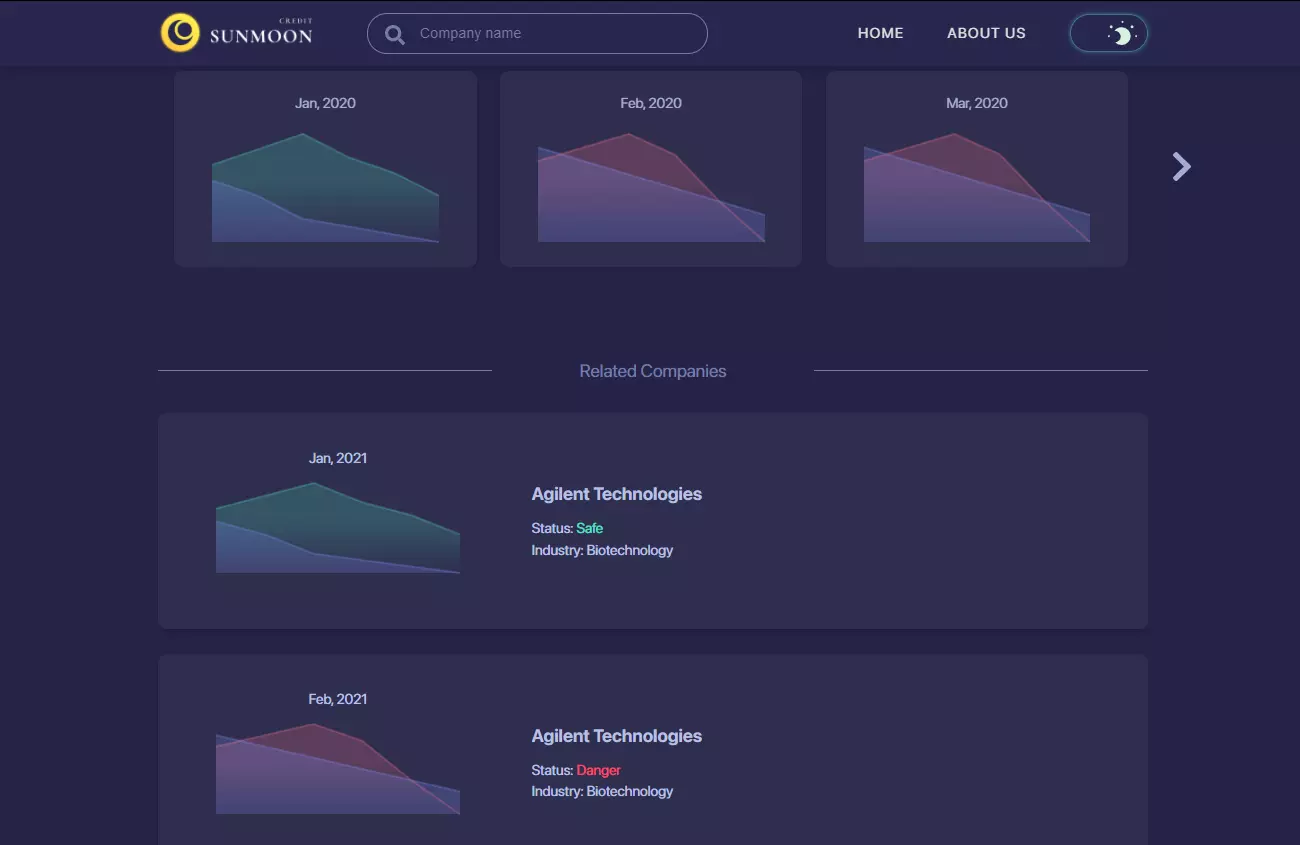The image size is (1300, 845).
Task: Select the Jan, 2021 chart thumbnail
Action: [x=338, y=527]
